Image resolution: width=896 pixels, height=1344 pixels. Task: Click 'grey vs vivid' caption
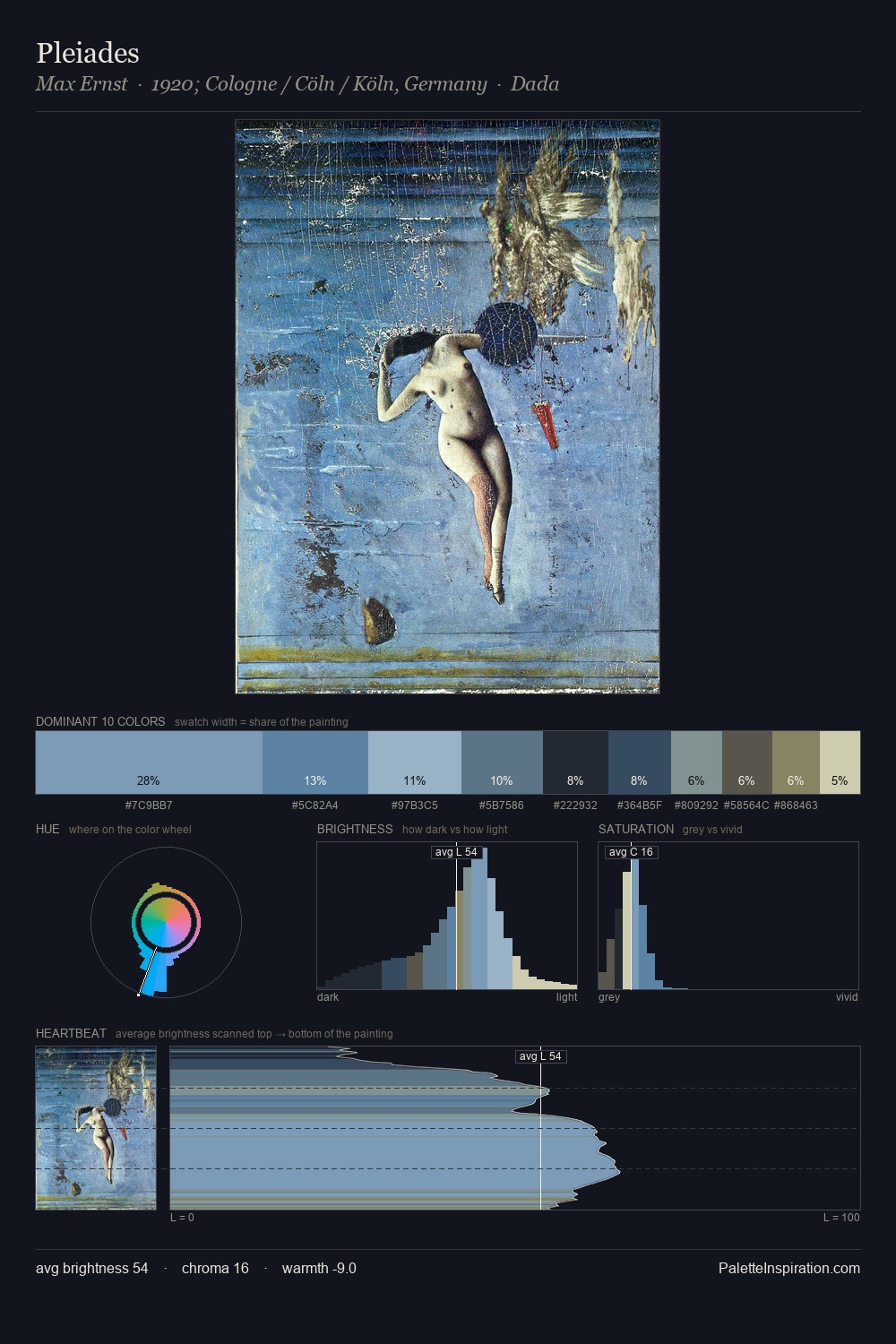point(712,830)
